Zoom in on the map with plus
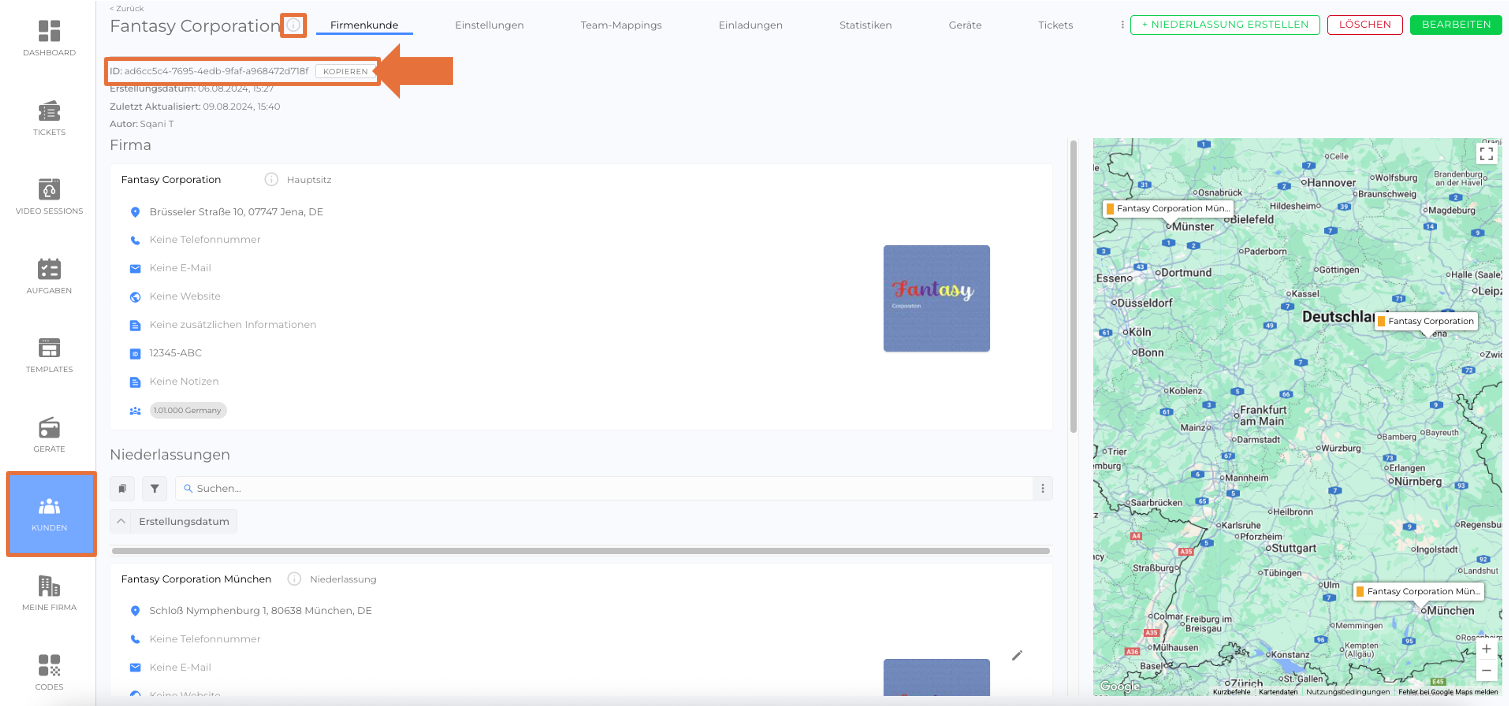 coord(1486,649)
